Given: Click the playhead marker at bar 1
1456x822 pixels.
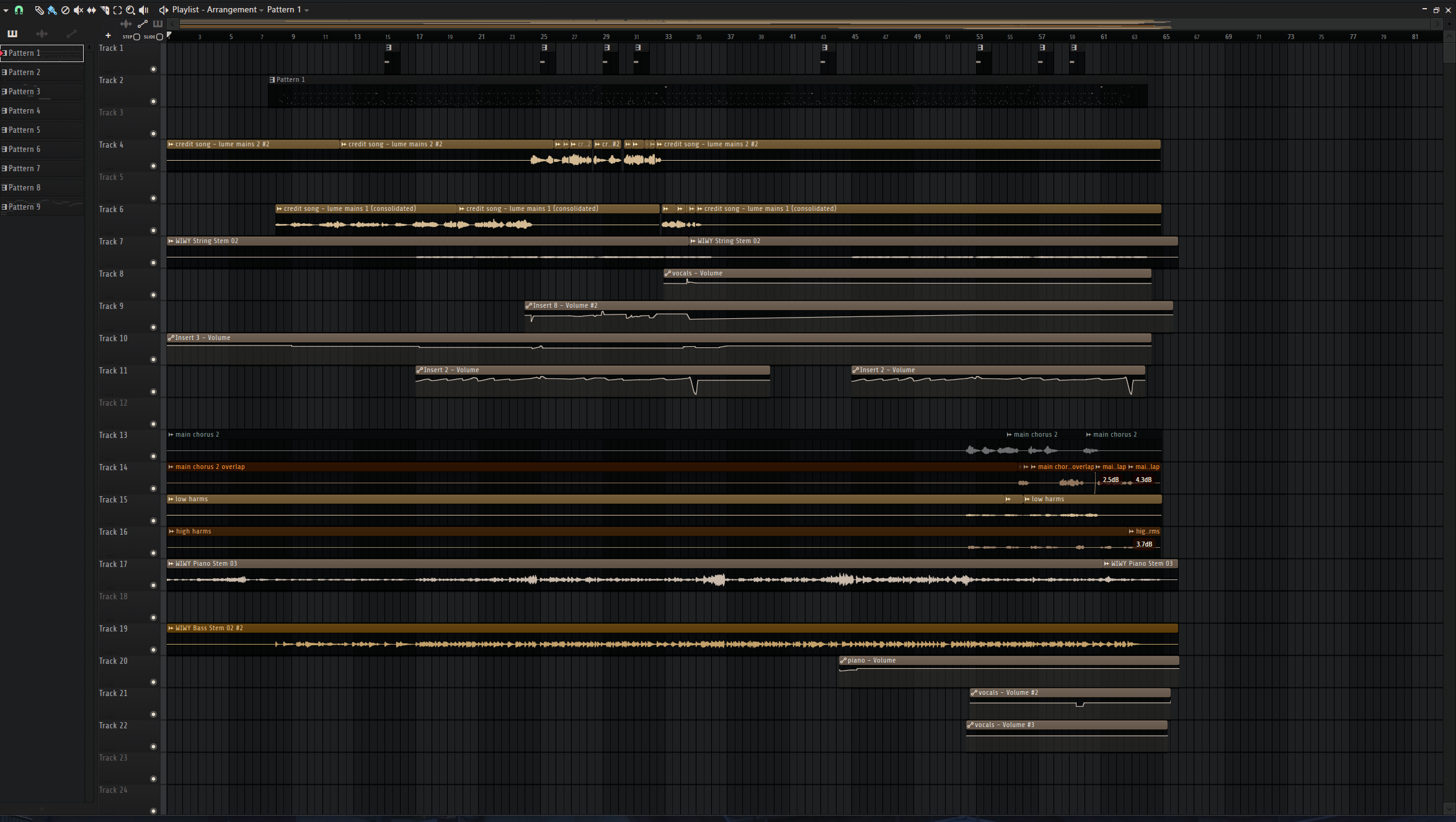Looking at the screenshot, I should (169, 35).
